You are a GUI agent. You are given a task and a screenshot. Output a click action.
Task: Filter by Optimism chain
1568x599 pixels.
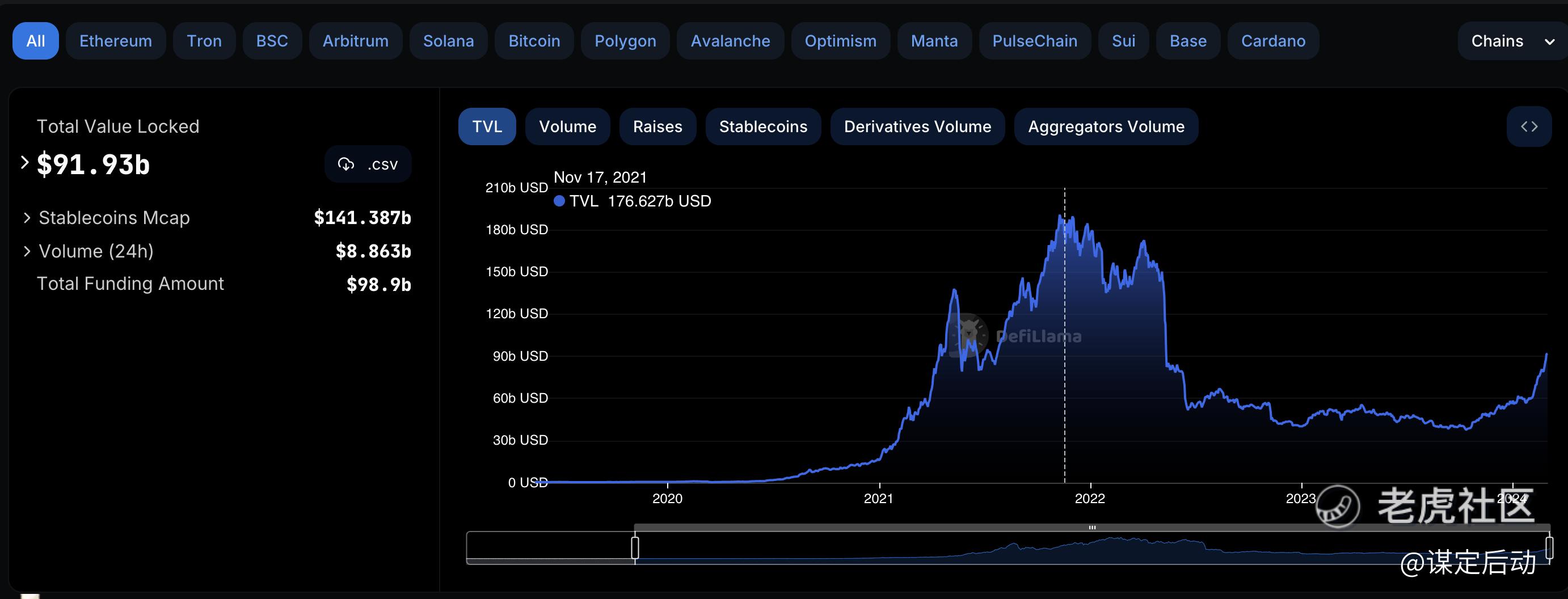pos(841,41)
